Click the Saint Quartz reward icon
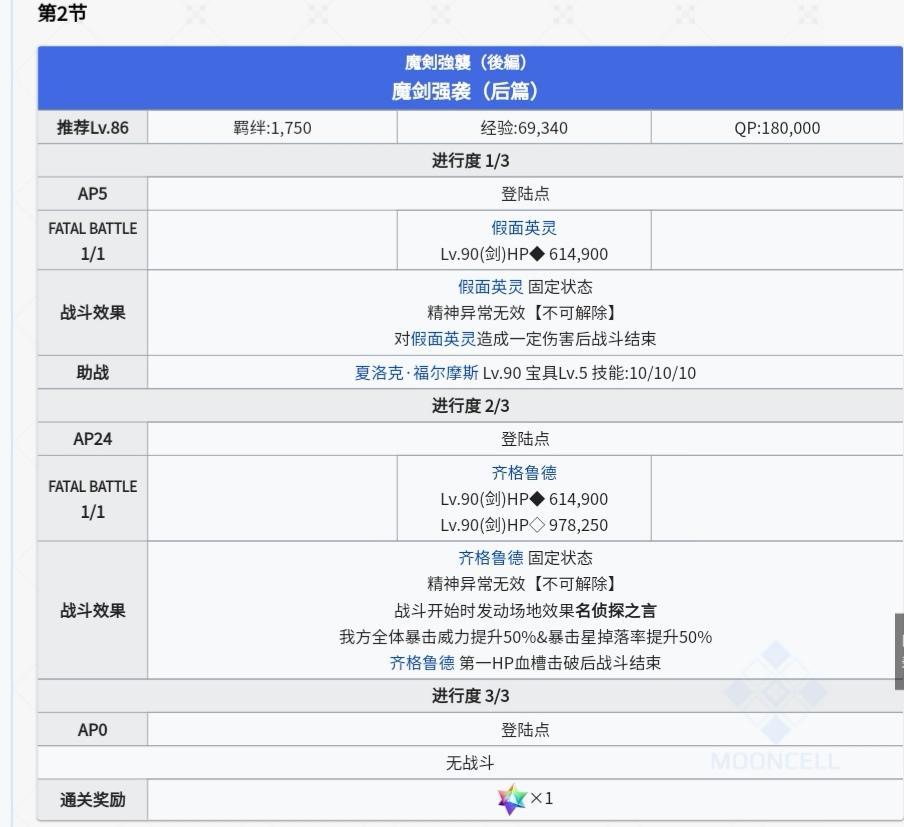 click(512, 799)
